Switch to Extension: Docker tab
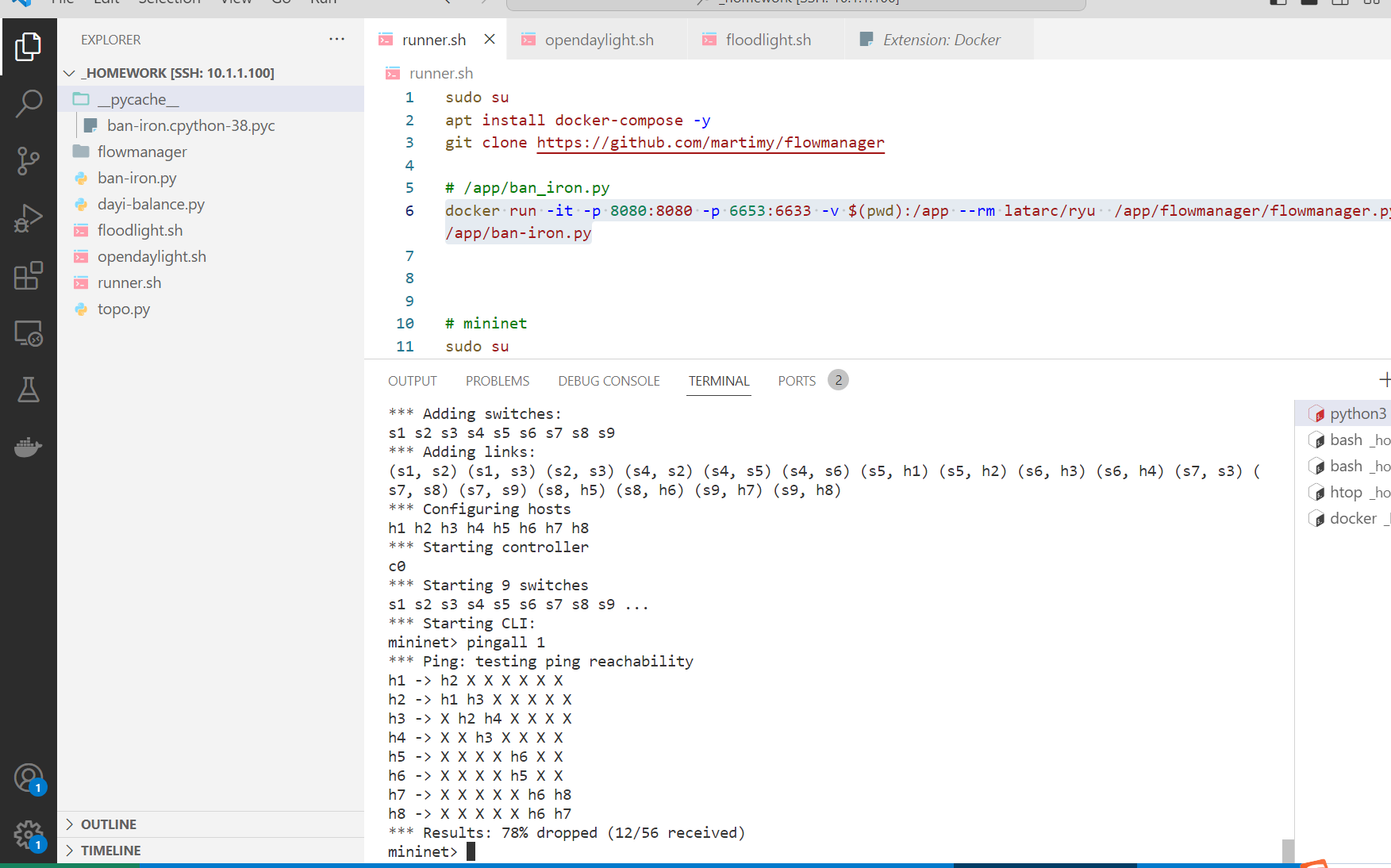 tap(941, 40)
